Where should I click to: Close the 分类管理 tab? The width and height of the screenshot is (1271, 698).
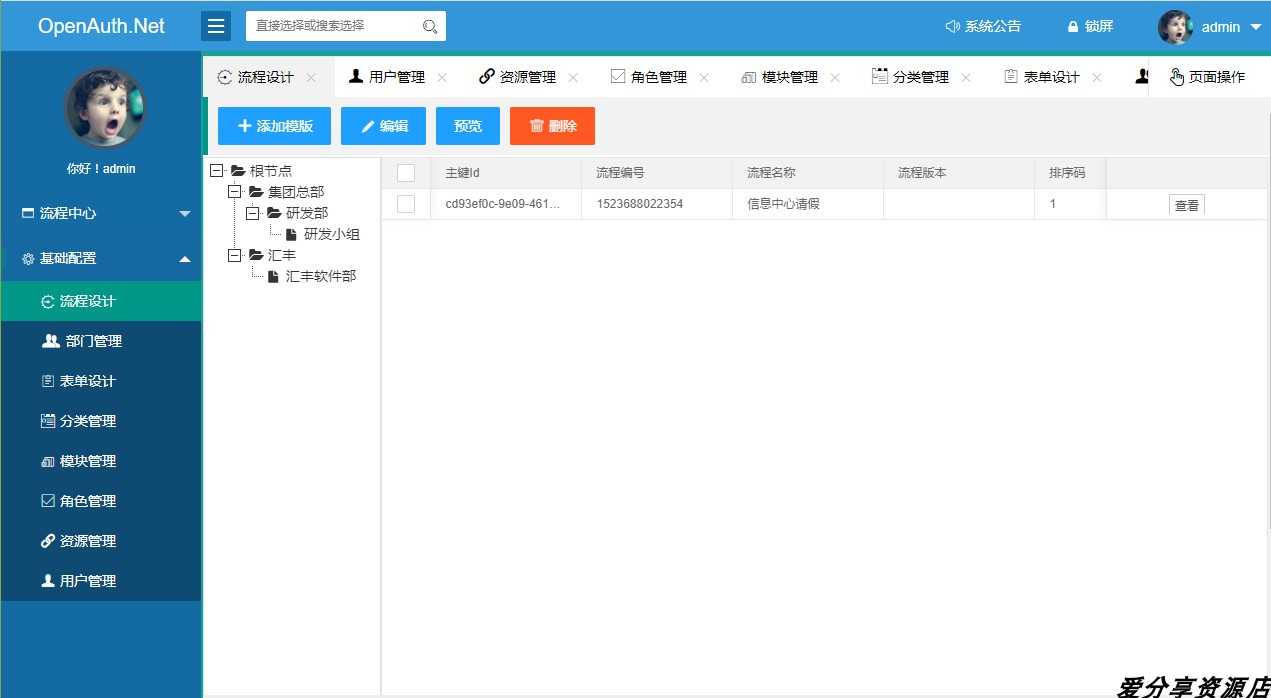click(966, 77)
